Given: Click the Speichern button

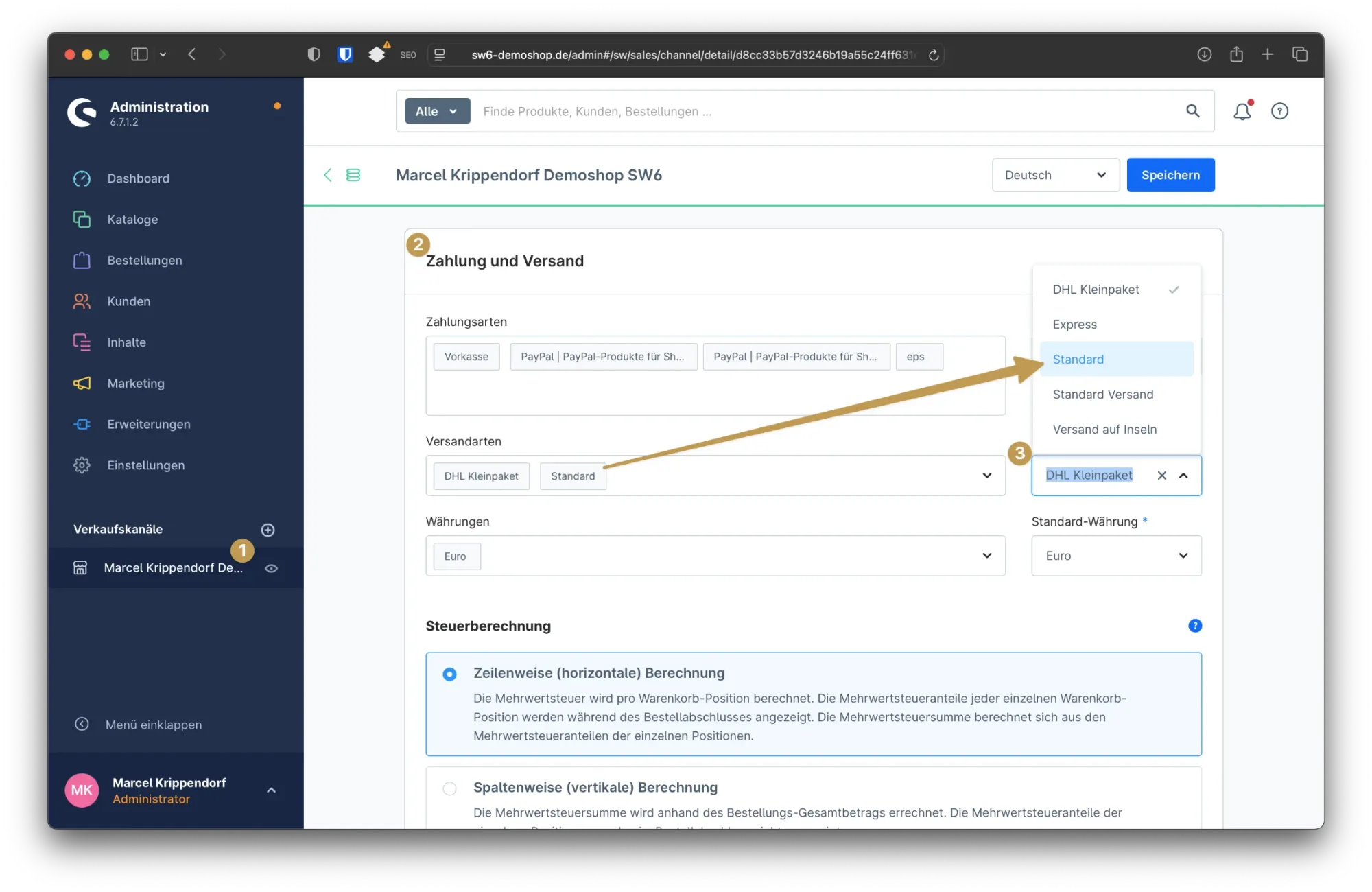Looking at the screenshot, I should pos(1170,175).
